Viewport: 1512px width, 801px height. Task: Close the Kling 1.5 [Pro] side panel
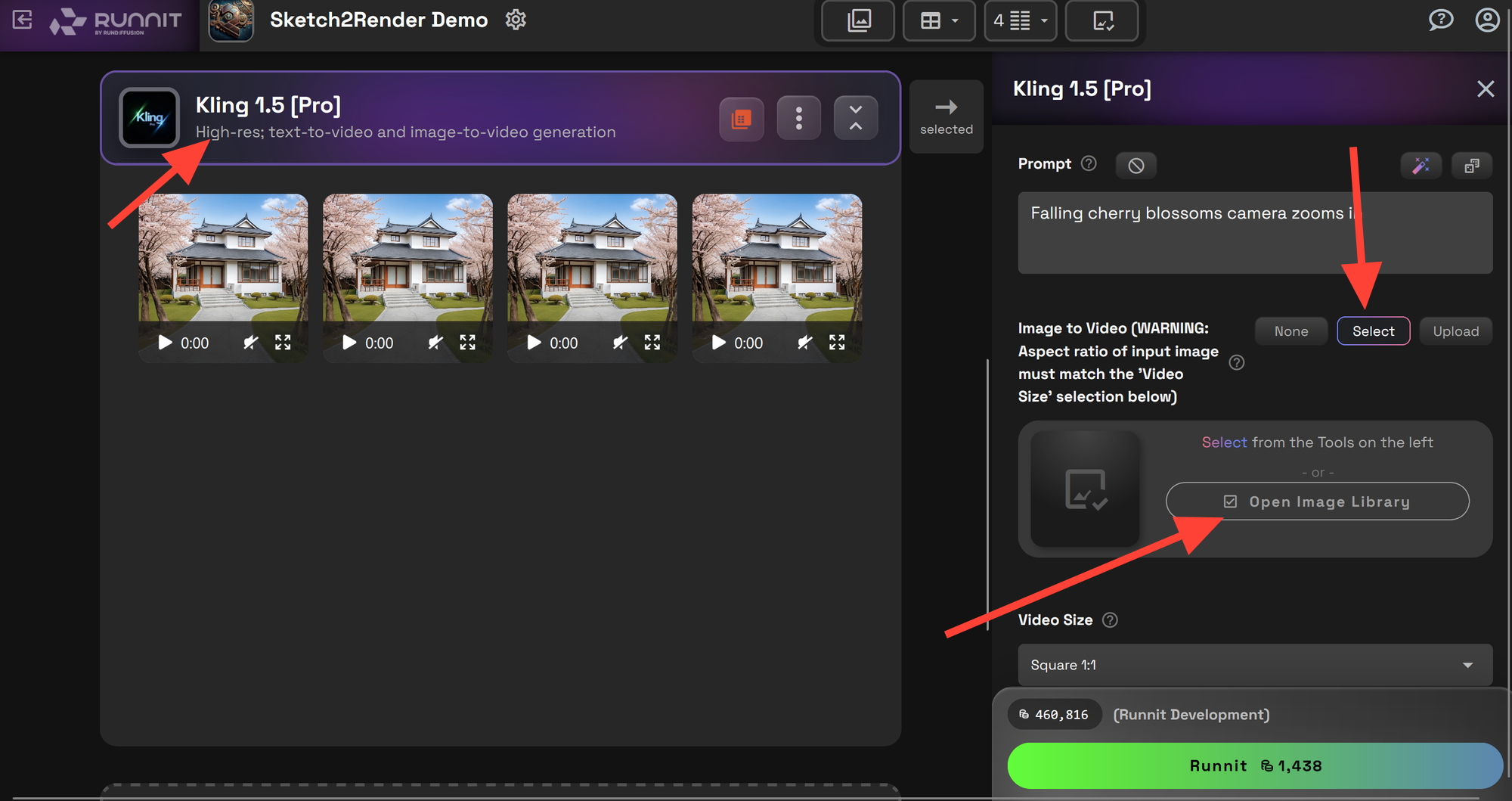coord(1486,89)
